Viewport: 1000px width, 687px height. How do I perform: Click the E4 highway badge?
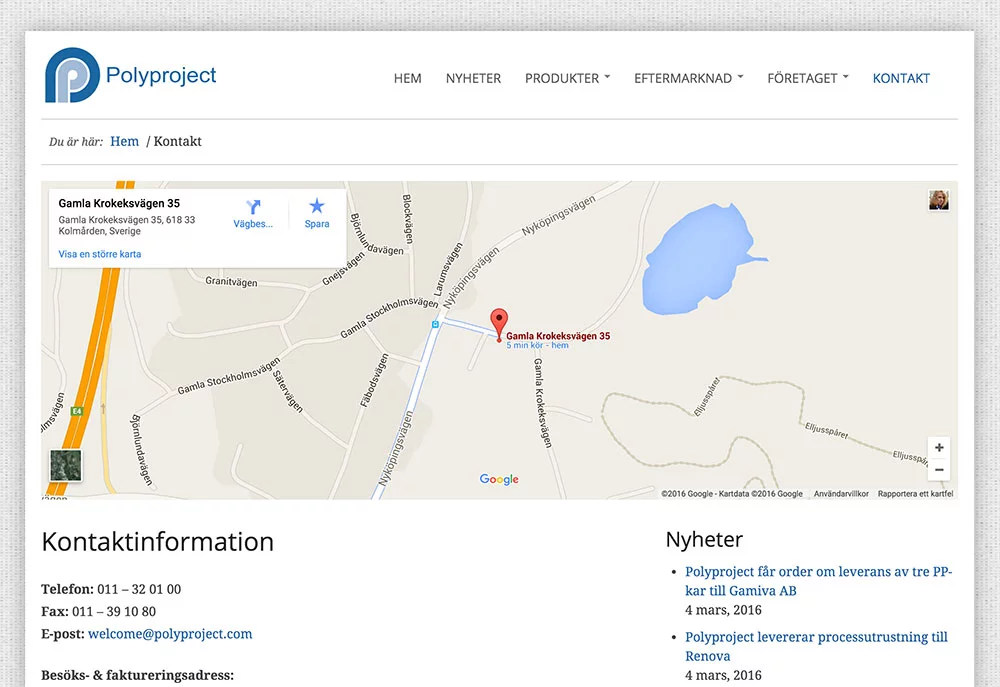click(x=77, y=411)
